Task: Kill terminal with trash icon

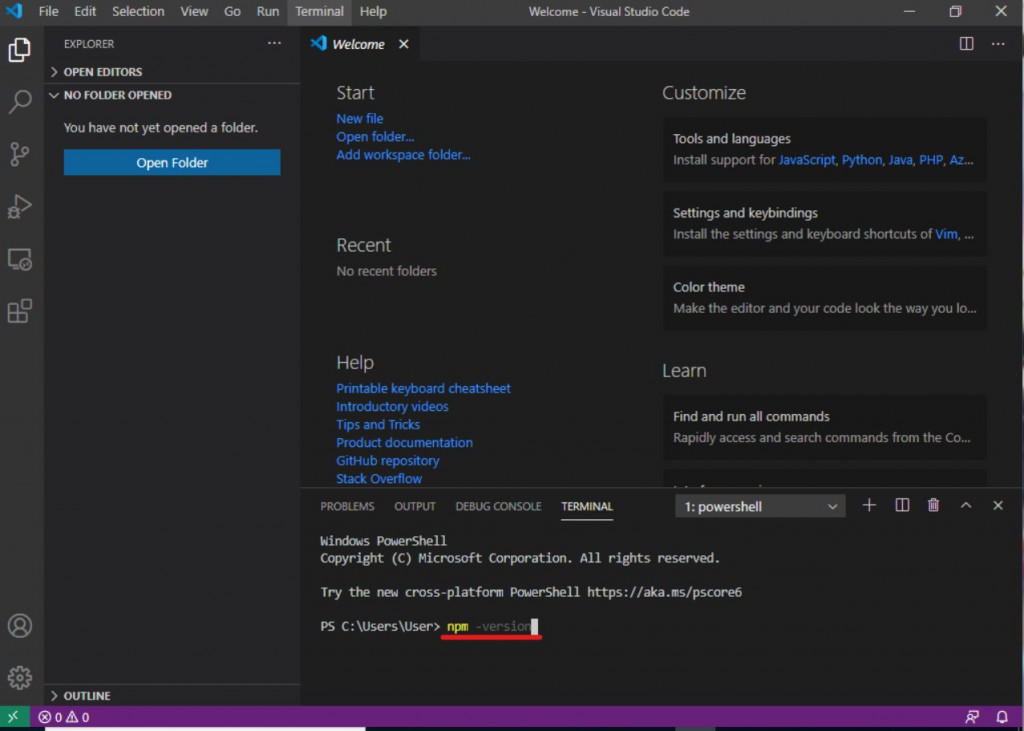Action: coord(933,505)
